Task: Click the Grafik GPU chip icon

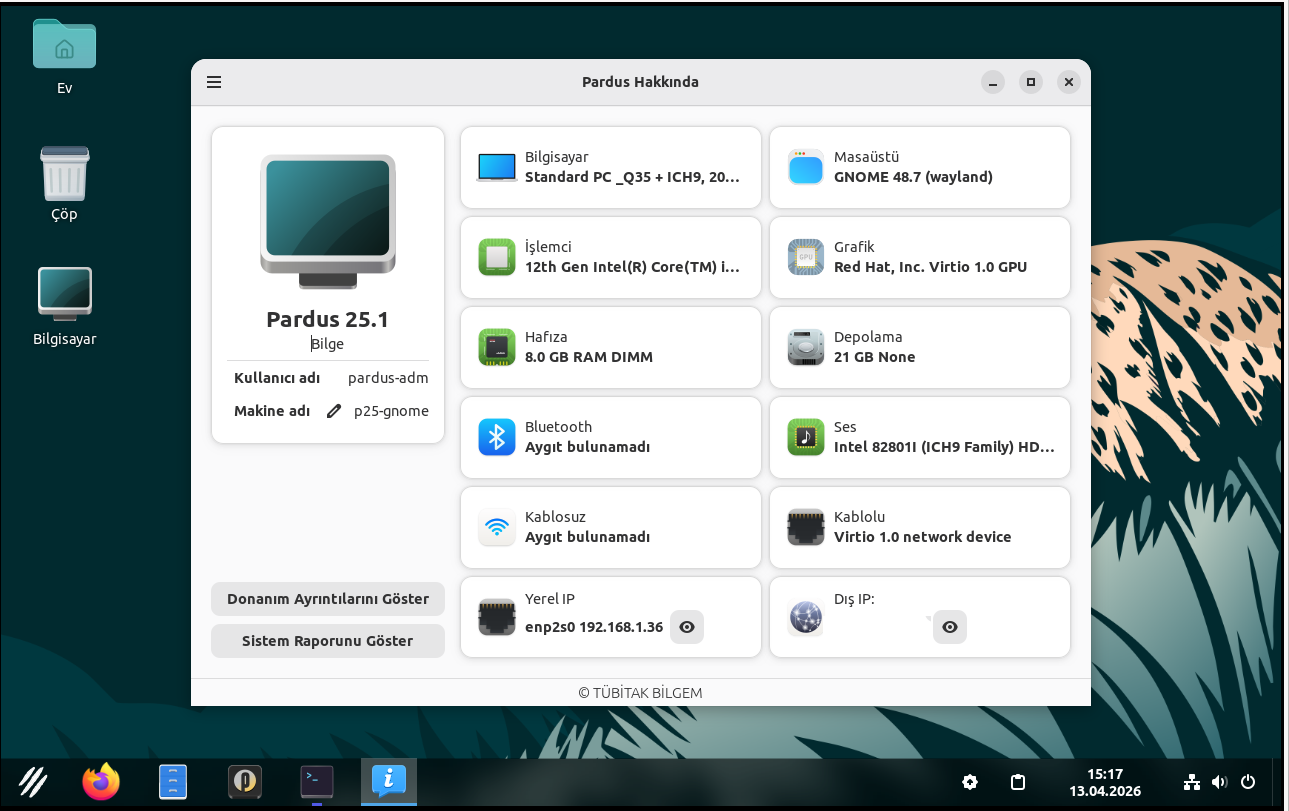Action: pos(806,257)
